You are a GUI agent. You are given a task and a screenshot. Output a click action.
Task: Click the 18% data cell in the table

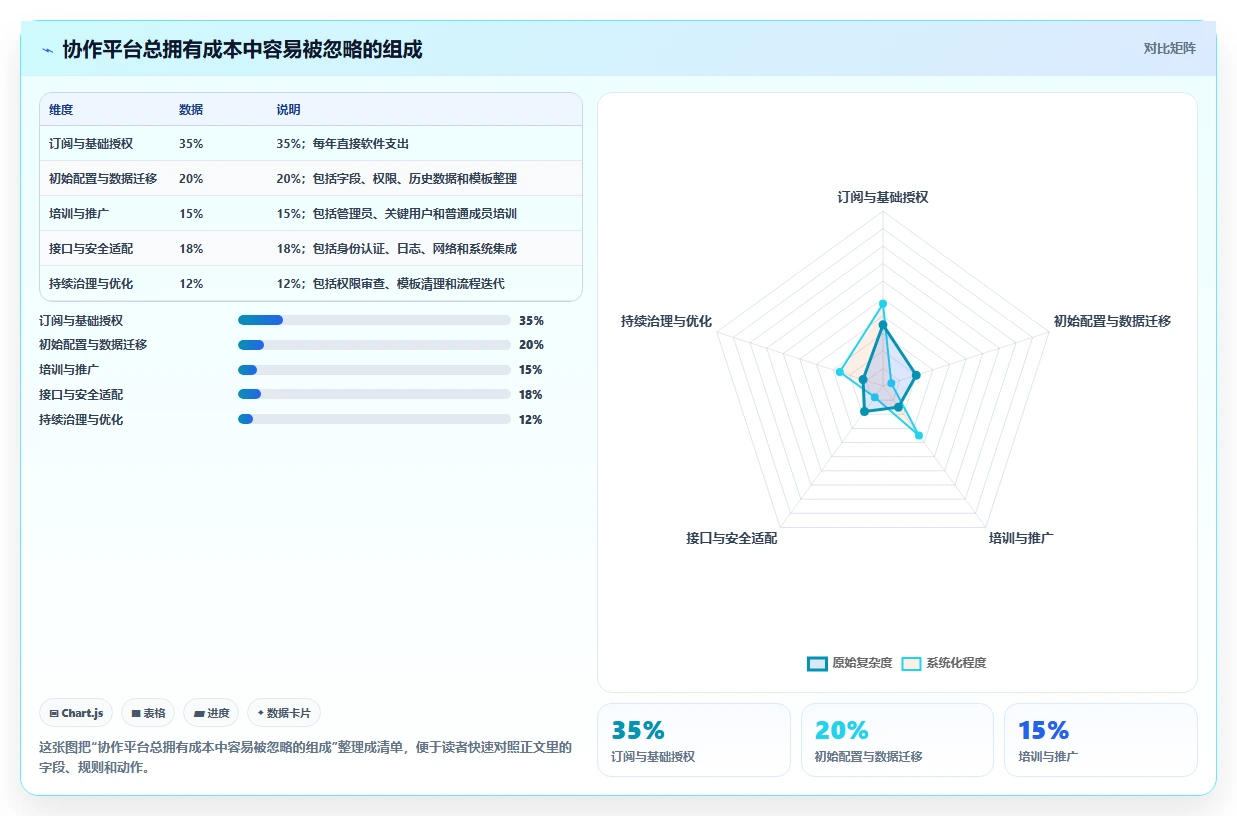[191, 249]
